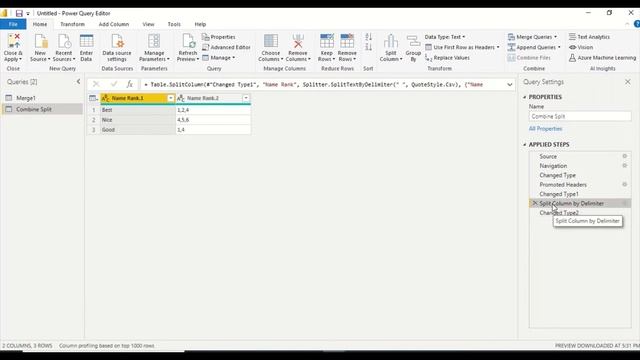Select Changed Type step

558,175
